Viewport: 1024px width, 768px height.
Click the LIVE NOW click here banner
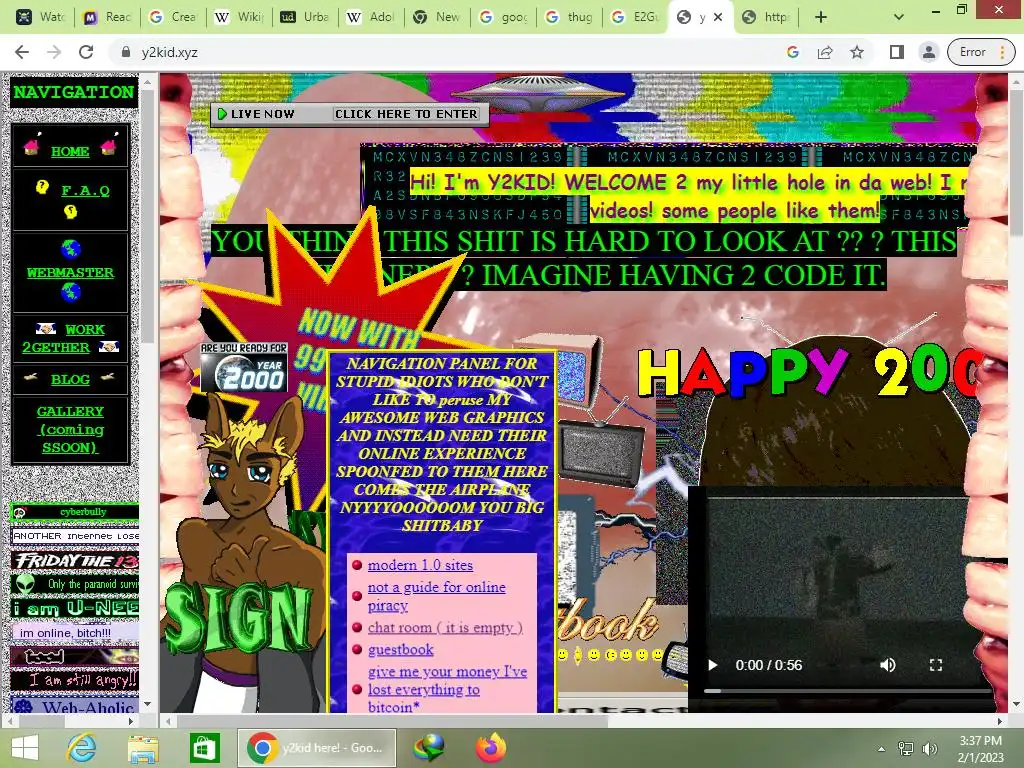[x=349, y=114]
